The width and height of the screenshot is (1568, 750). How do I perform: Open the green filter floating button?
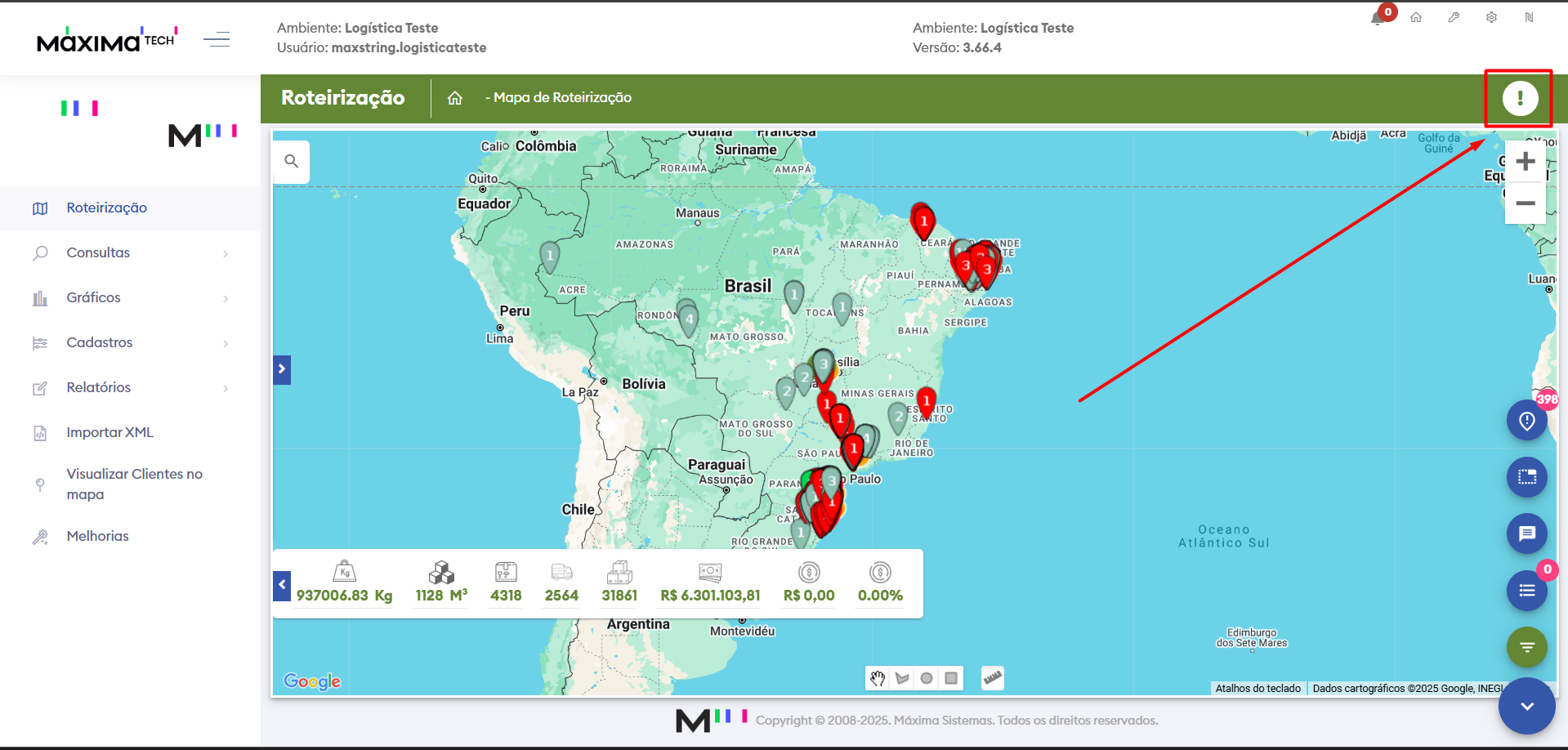click(1527, 647)
